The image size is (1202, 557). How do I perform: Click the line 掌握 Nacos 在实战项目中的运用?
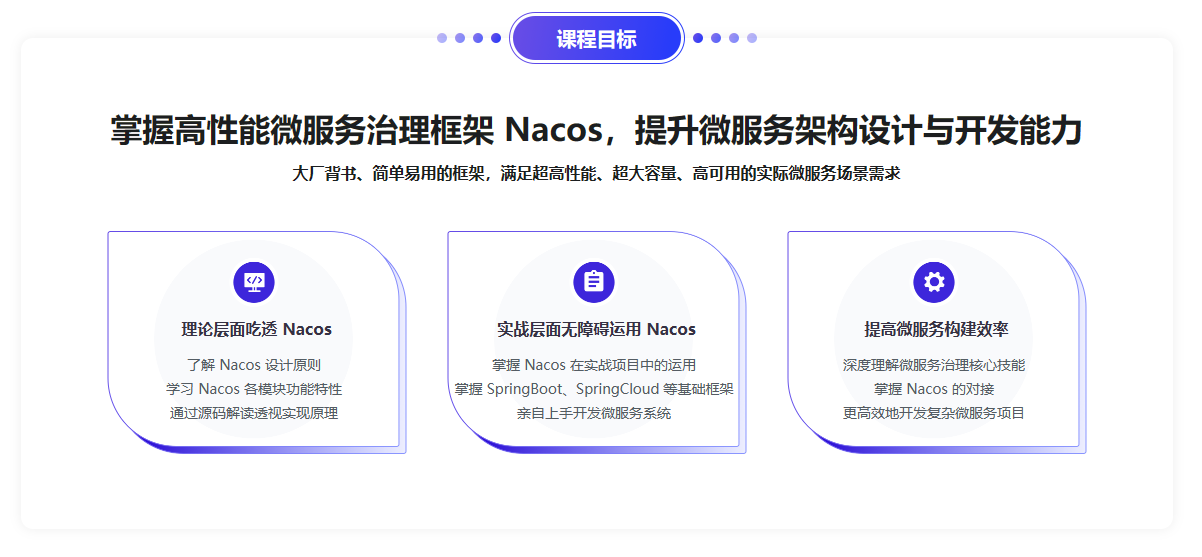point(594,365)
